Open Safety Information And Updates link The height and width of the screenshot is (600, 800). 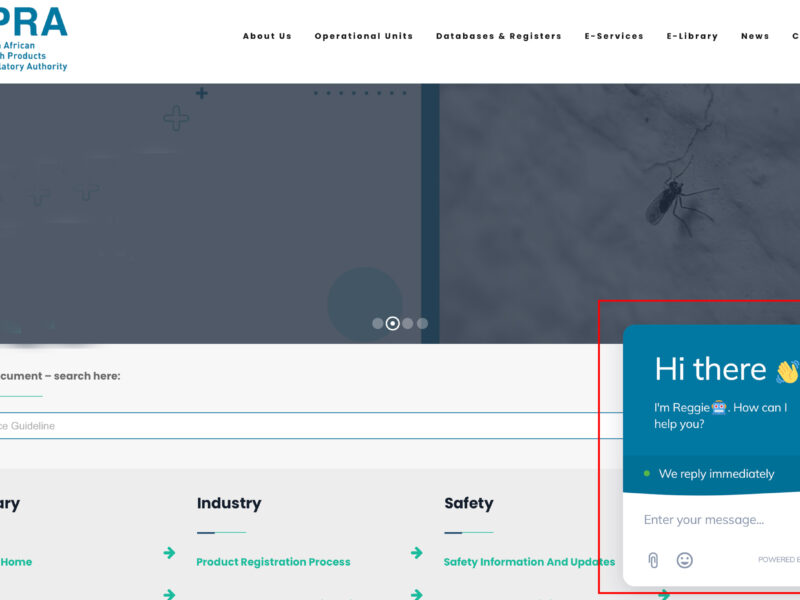(x=529, y=562)
